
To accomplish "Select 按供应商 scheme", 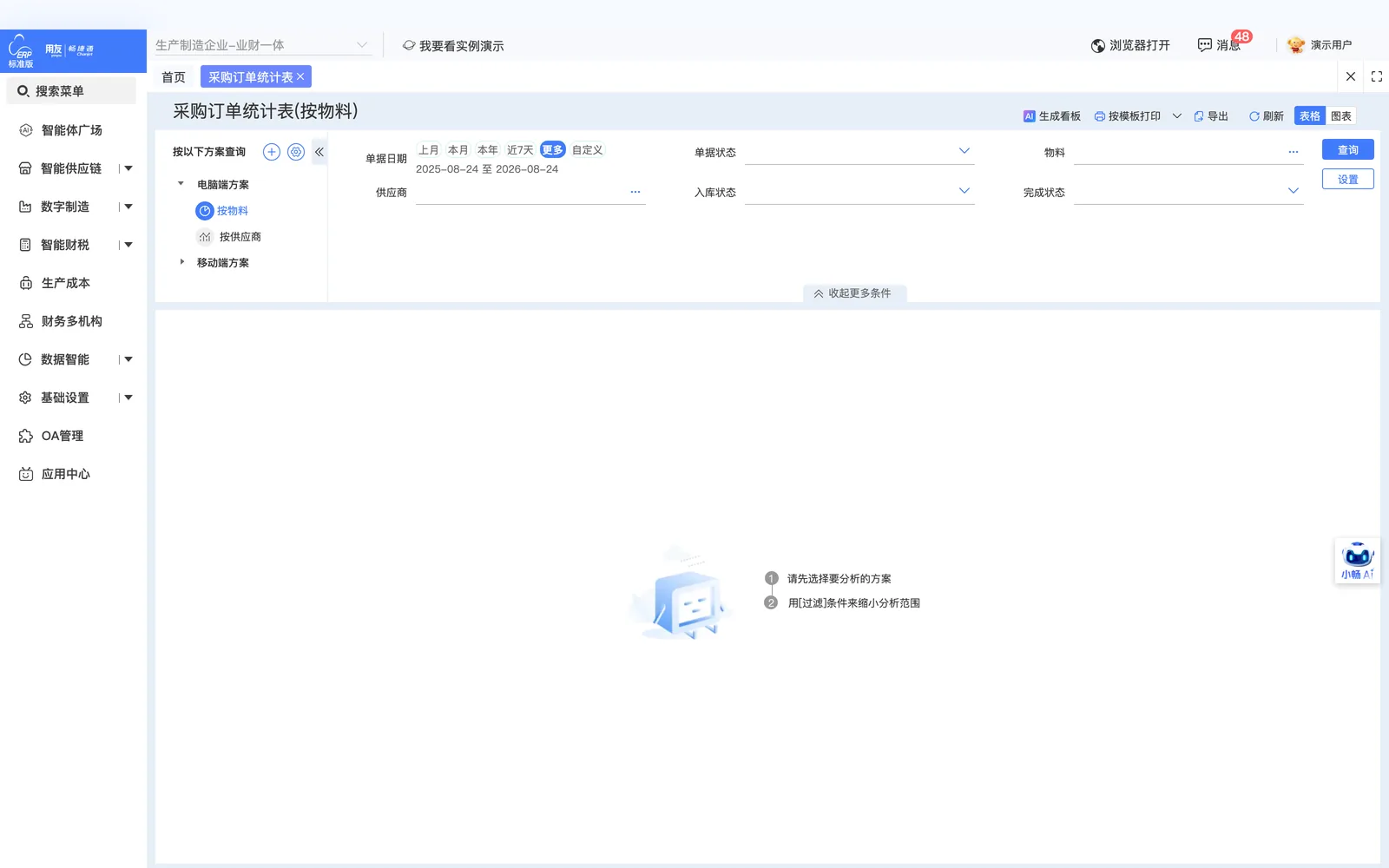I will tap(230, 237).
